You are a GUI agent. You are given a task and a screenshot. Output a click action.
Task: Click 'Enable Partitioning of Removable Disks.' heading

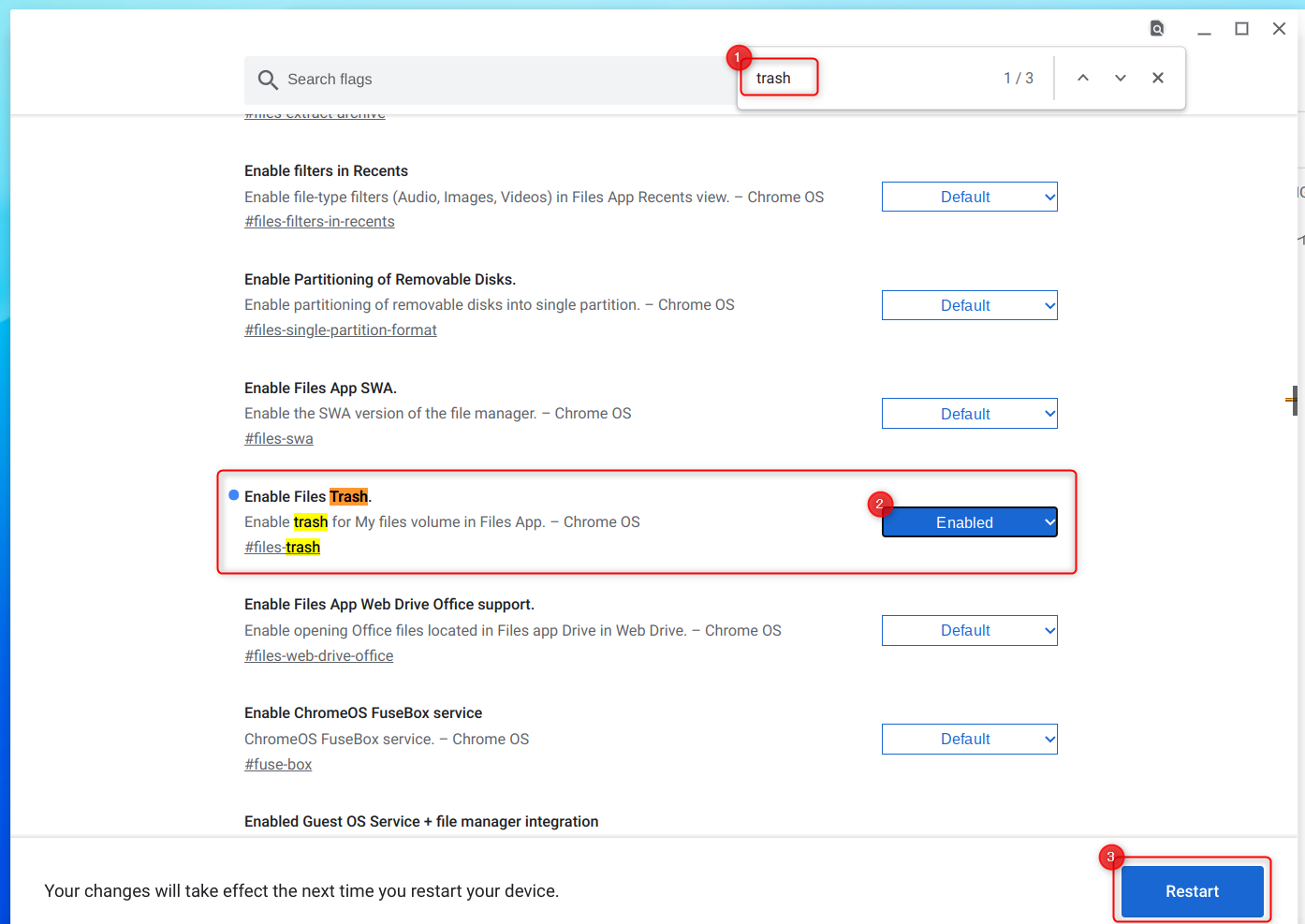[380, 280]
